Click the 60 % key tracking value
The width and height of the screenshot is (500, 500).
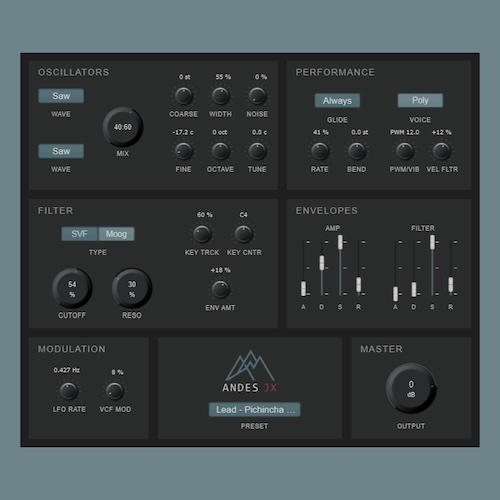click(x=205, y=215)
